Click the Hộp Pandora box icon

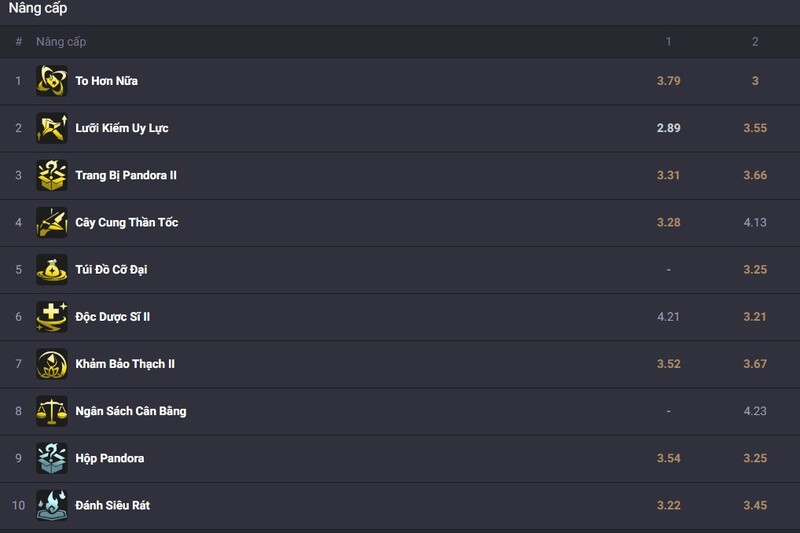(x=52, y=458)
